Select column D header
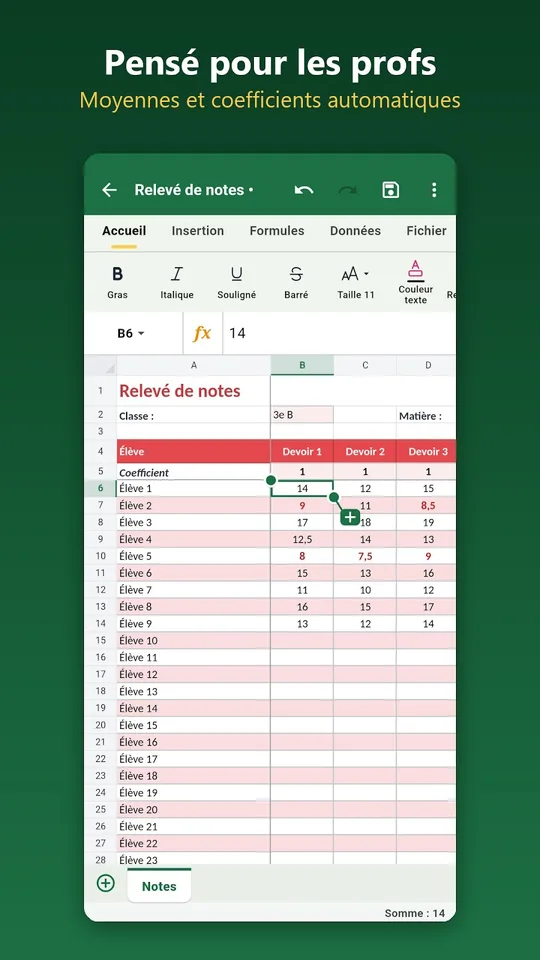Image resolution: width=540 pixels, height=960 pixels. pyautogui.click(x=426, y=366)
